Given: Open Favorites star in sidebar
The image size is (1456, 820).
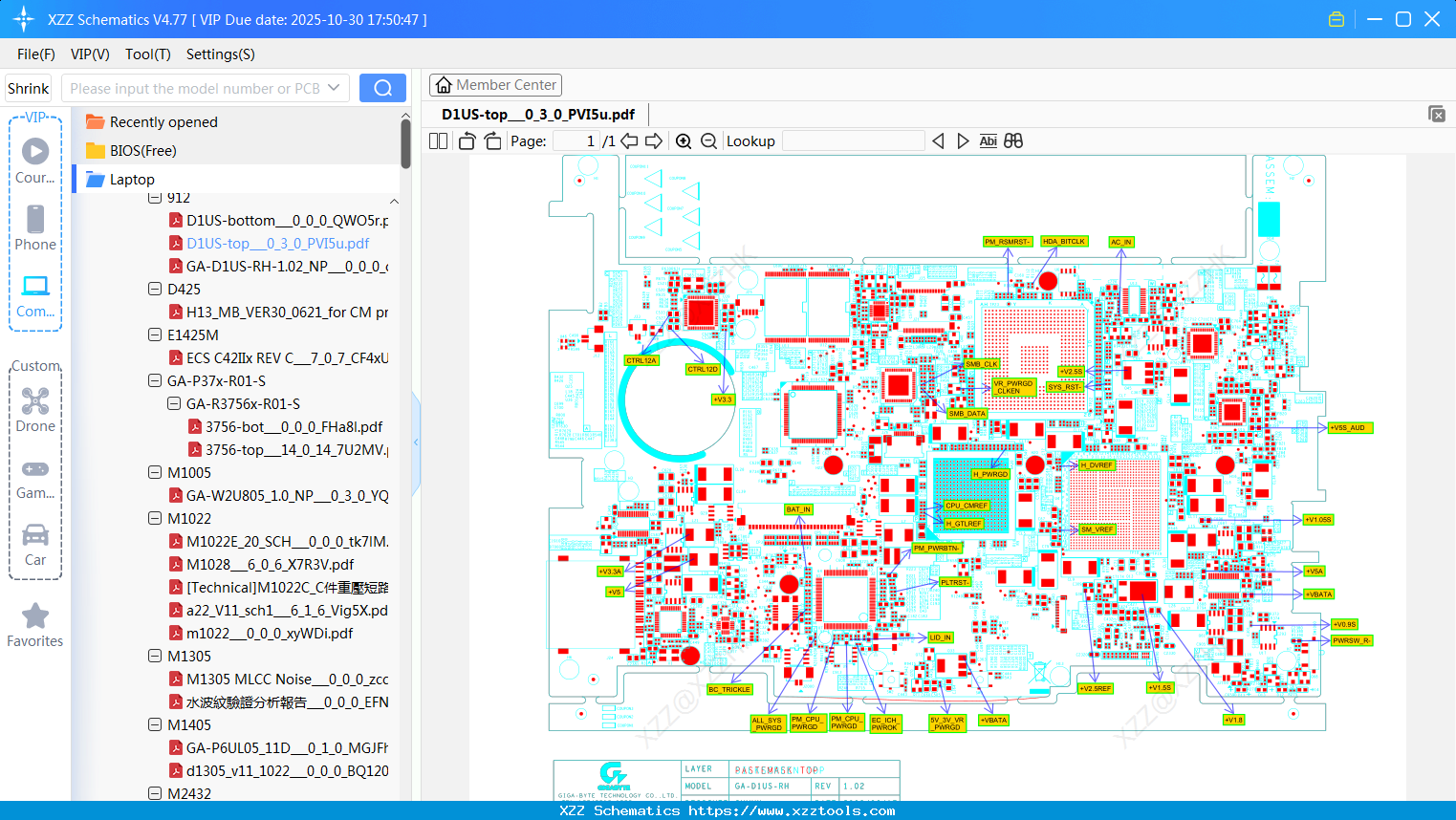Looking at the screenshot, I should tap(35, 625).
